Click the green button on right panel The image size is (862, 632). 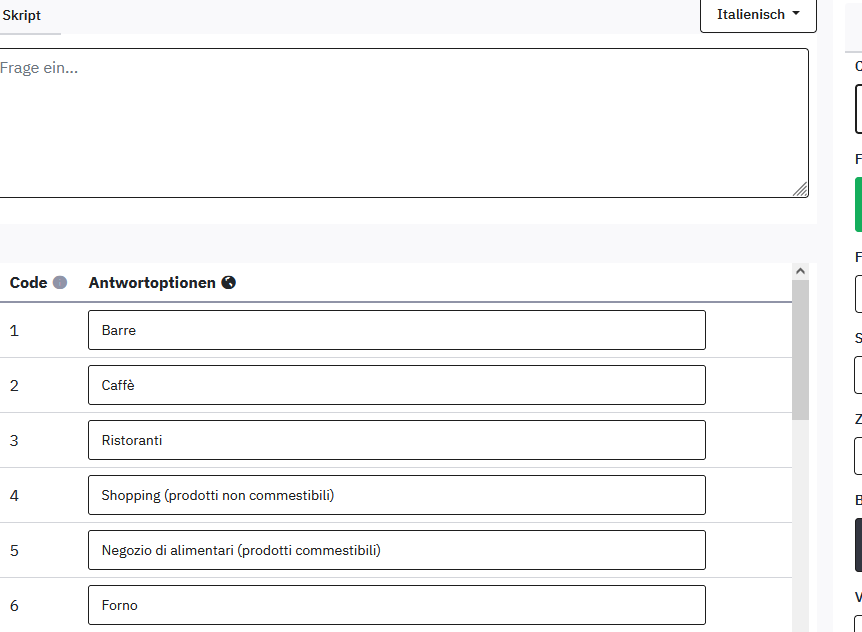(x=858, y=204)
